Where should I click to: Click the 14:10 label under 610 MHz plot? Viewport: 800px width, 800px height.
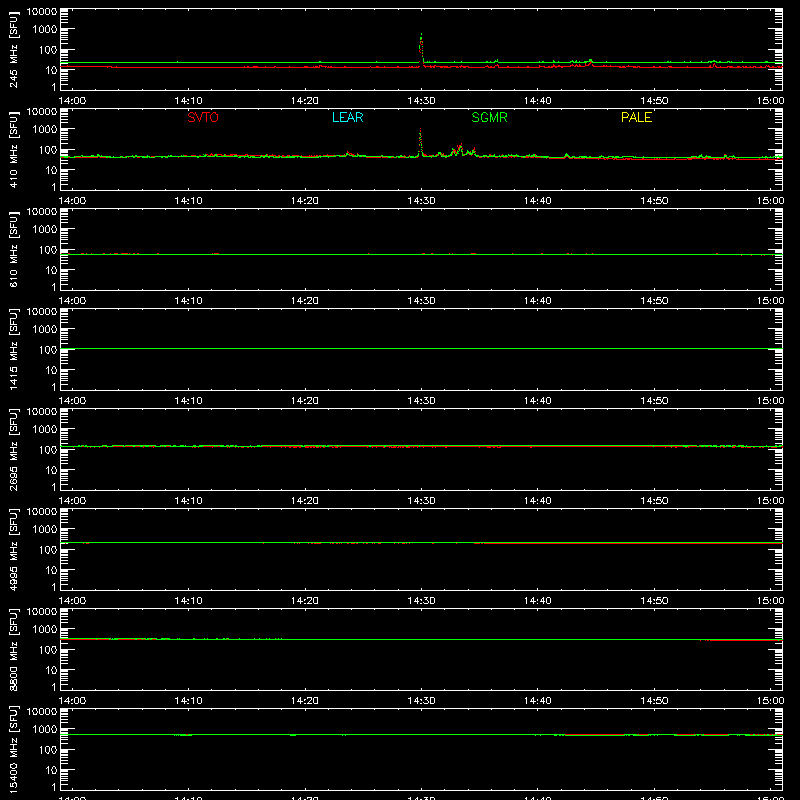click(x=188, y=301)
